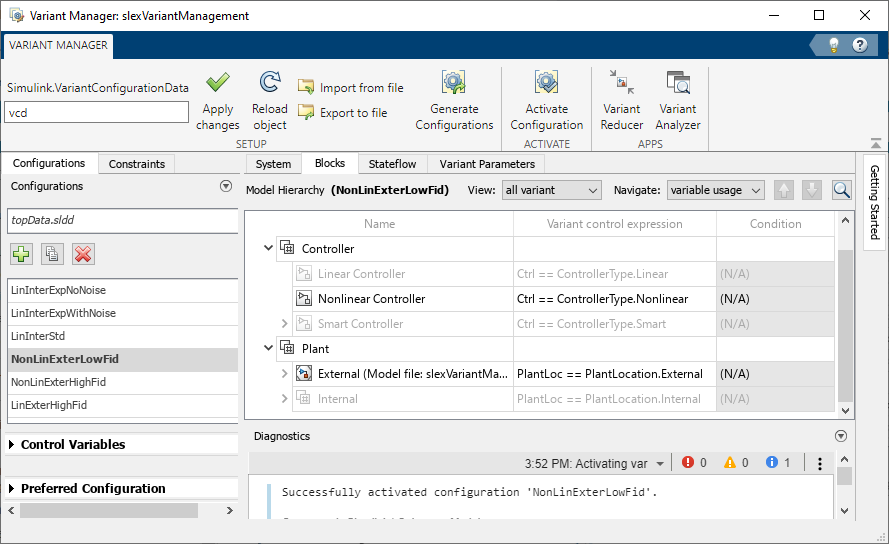The image size is (889, 544).
Task: Open Help via question mark icon
Action: click(x=860, y=45)
